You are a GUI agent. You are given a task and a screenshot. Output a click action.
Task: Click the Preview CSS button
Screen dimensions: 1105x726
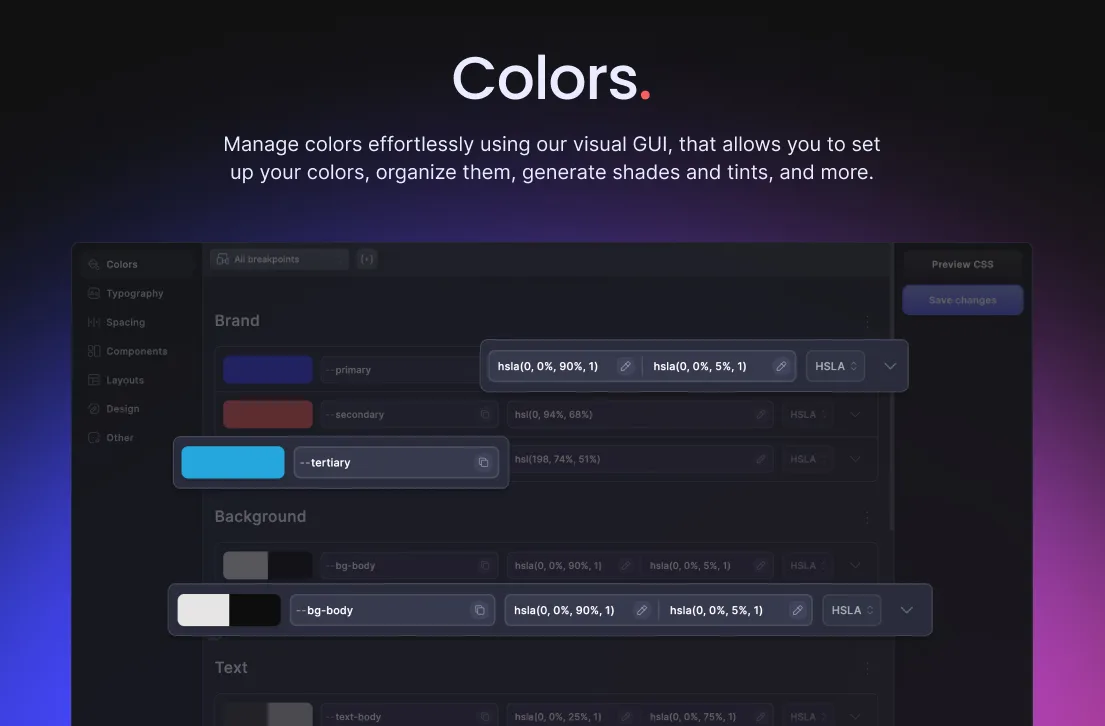click(x=963, y=264)
